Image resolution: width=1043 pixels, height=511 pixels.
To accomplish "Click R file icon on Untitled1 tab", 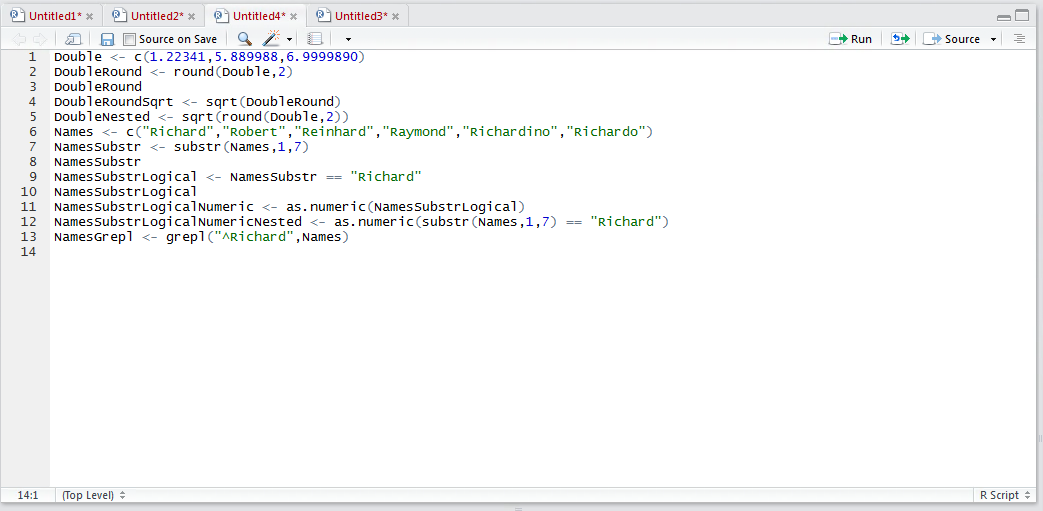I will click(x=18, y=15).
